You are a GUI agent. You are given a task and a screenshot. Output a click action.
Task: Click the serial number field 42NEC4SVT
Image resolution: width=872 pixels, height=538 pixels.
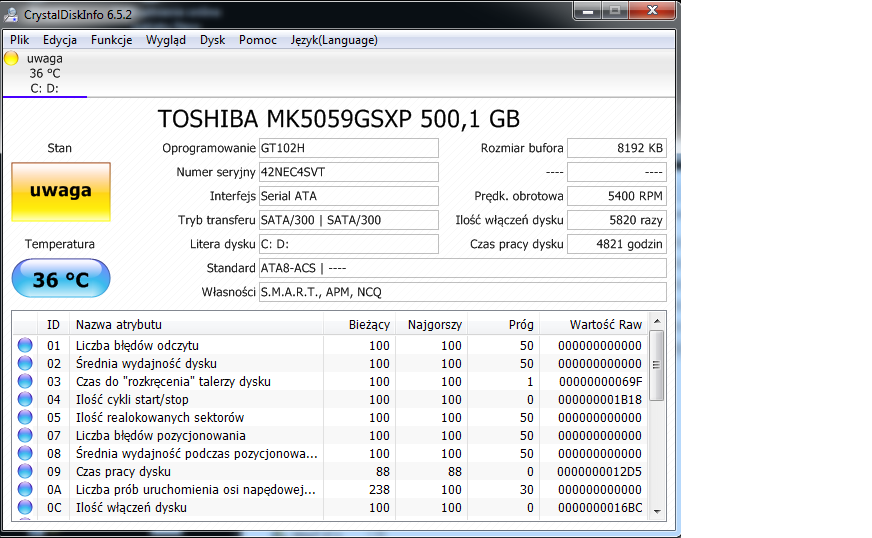349,172
